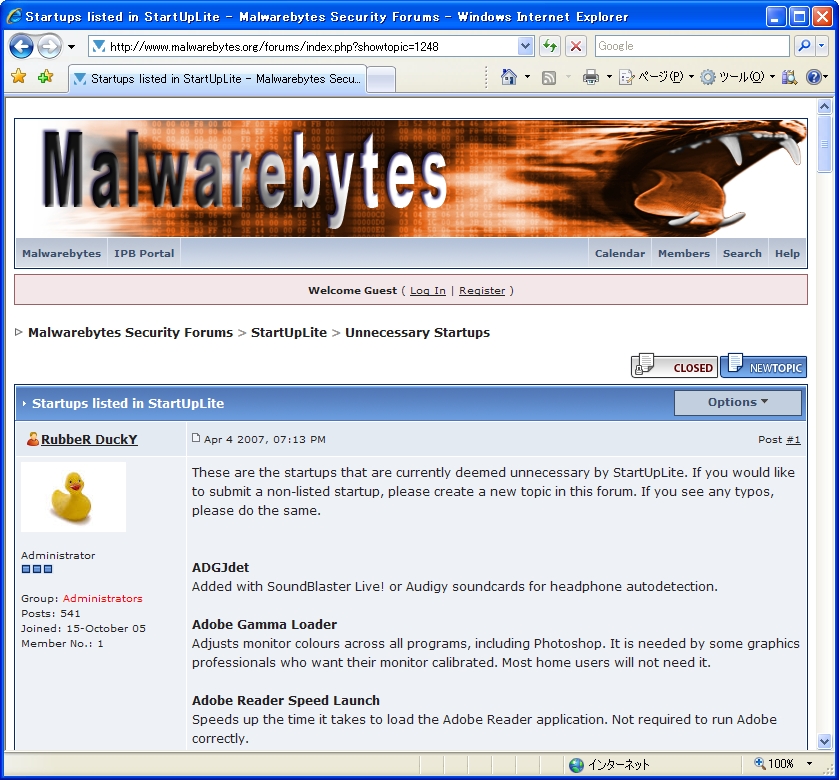Click the vertical scrollbar thumb
839x780 pixels.
tap(825, 144)
